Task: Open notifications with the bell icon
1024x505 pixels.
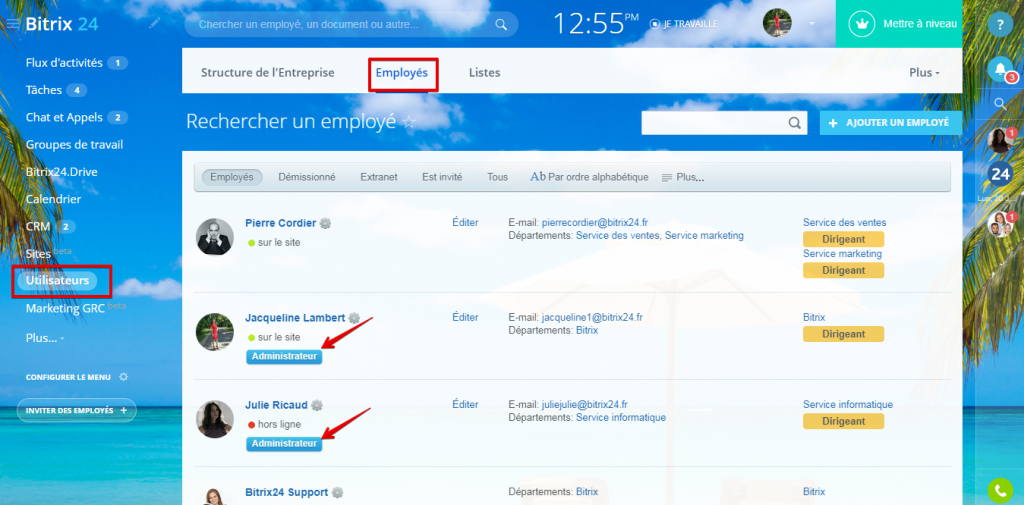Action: coord(1000,69)
